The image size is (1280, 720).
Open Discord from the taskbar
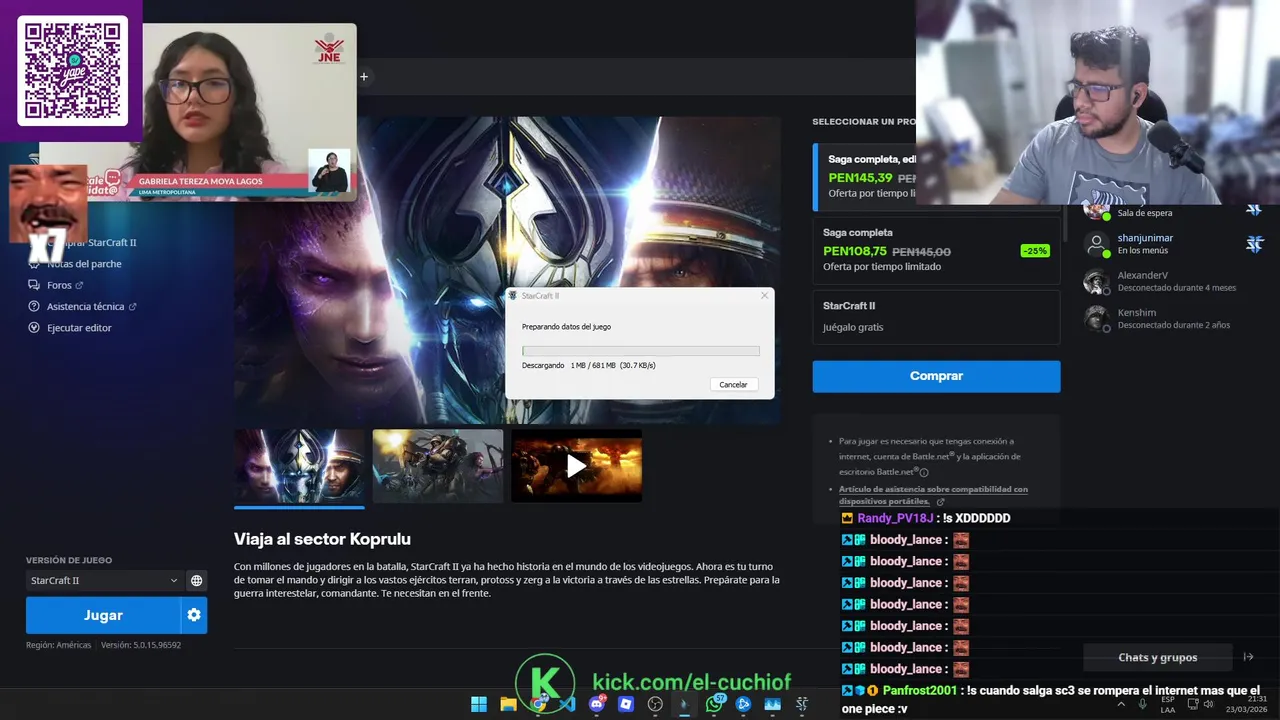pos(597,704)
